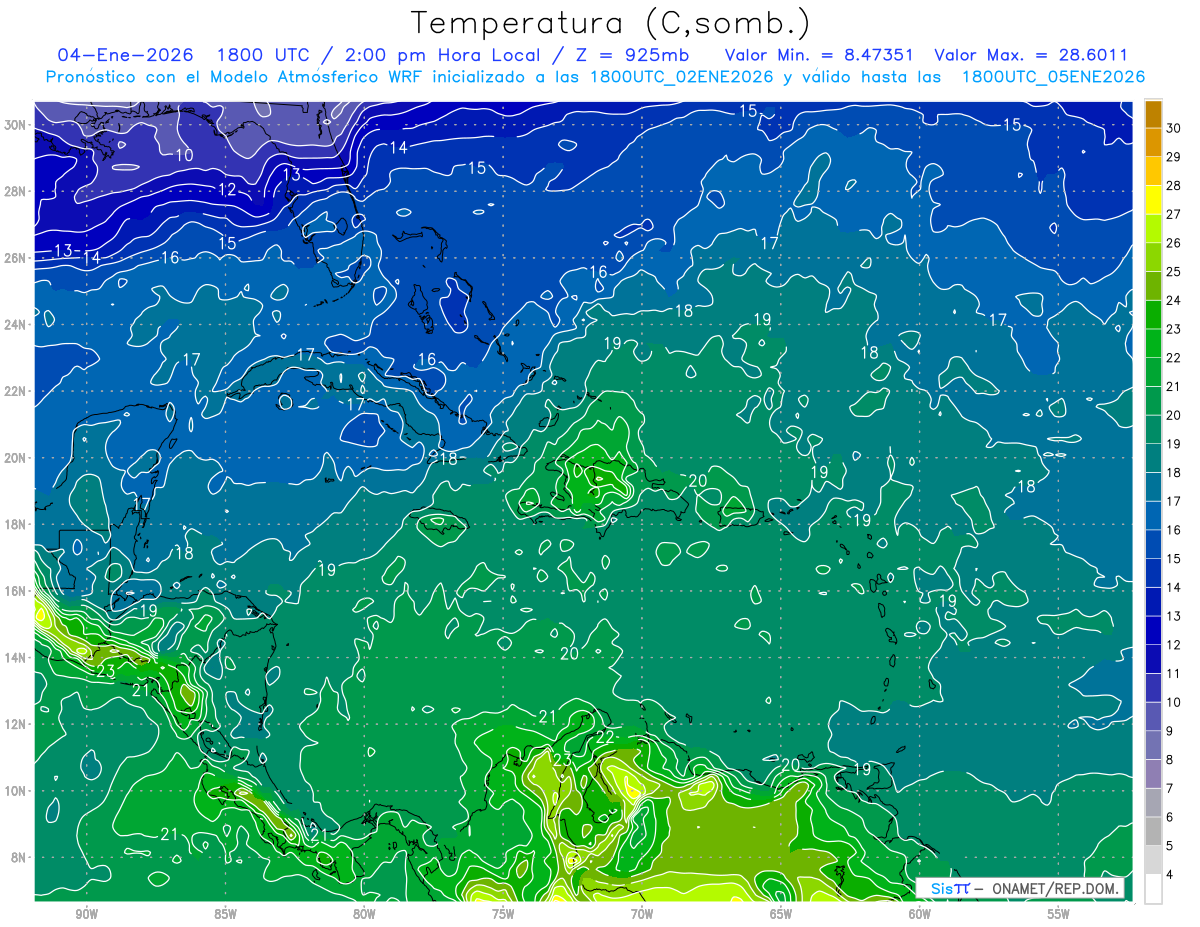The width and height of the screenshot is (1200, 927).
Task: Click the 22N latitude axis label
Action: [x=15, y=391]
